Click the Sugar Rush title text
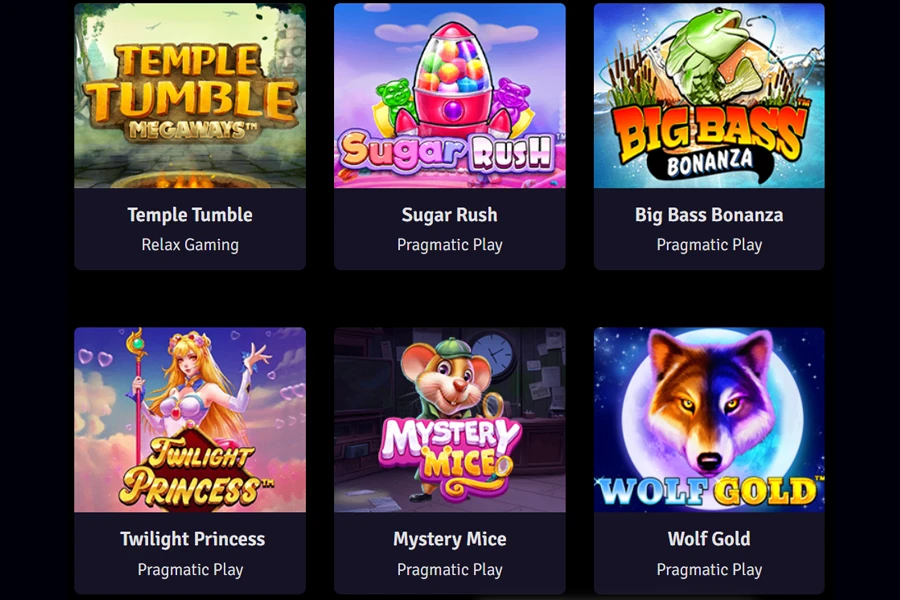This screenshot has height=600, width=900. (449, 215)
